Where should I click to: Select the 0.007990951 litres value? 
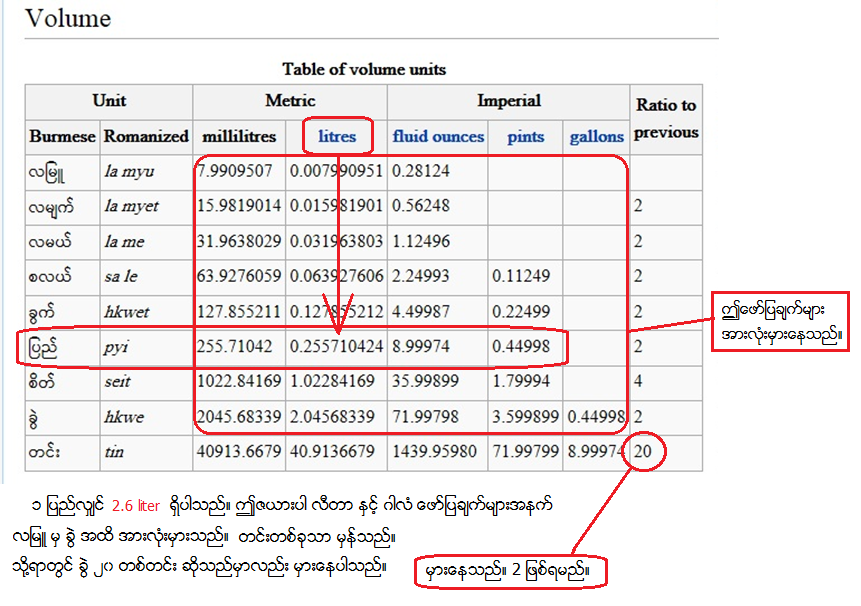pos(336,171)
